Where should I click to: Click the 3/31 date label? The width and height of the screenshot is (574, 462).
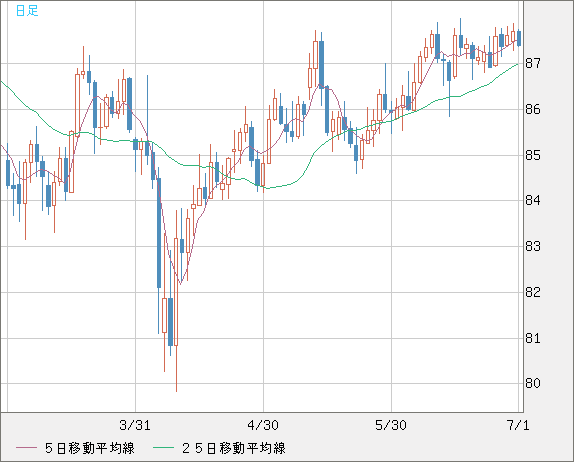pyautogui.click(x=135, y=425)
